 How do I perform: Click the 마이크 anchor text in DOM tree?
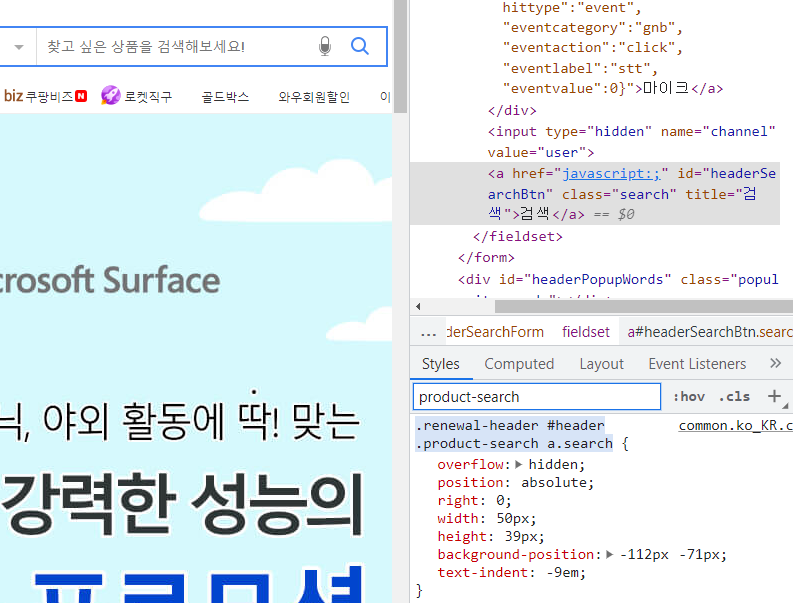(x=666, y=88)
